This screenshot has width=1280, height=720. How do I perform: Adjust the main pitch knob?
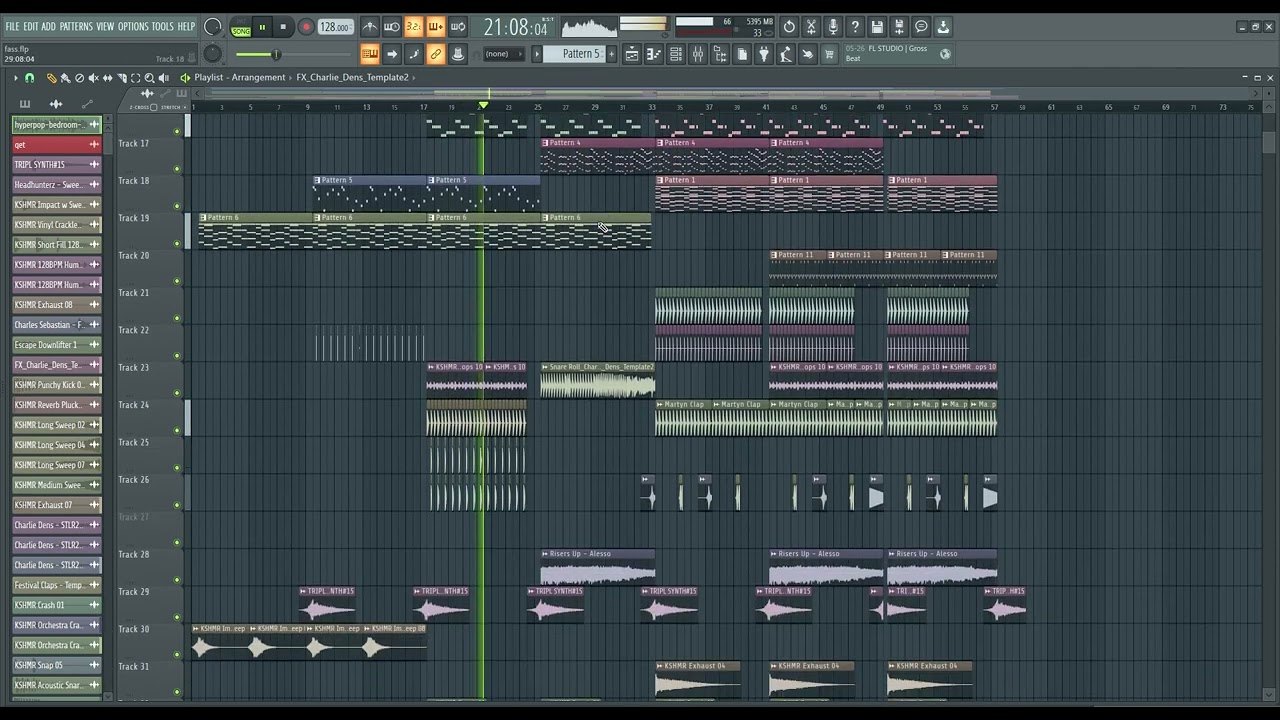[x=213, y=54]
